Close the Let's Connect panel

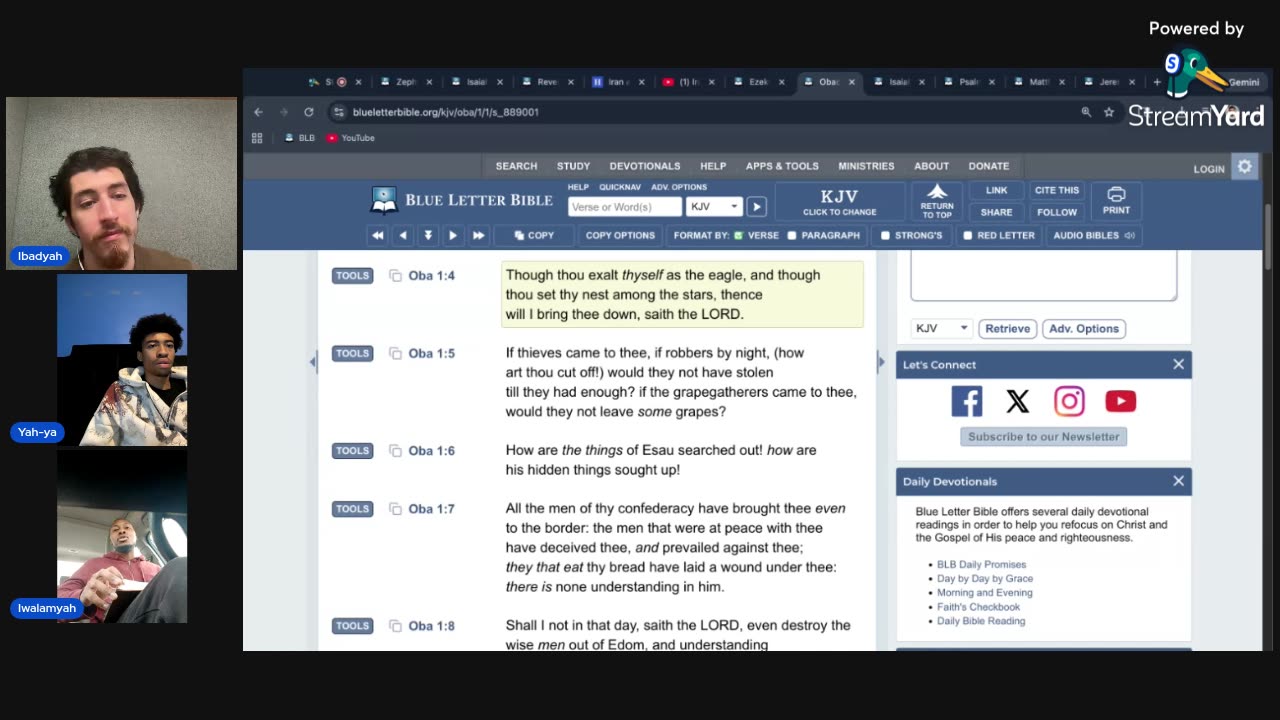point(1178,364)
